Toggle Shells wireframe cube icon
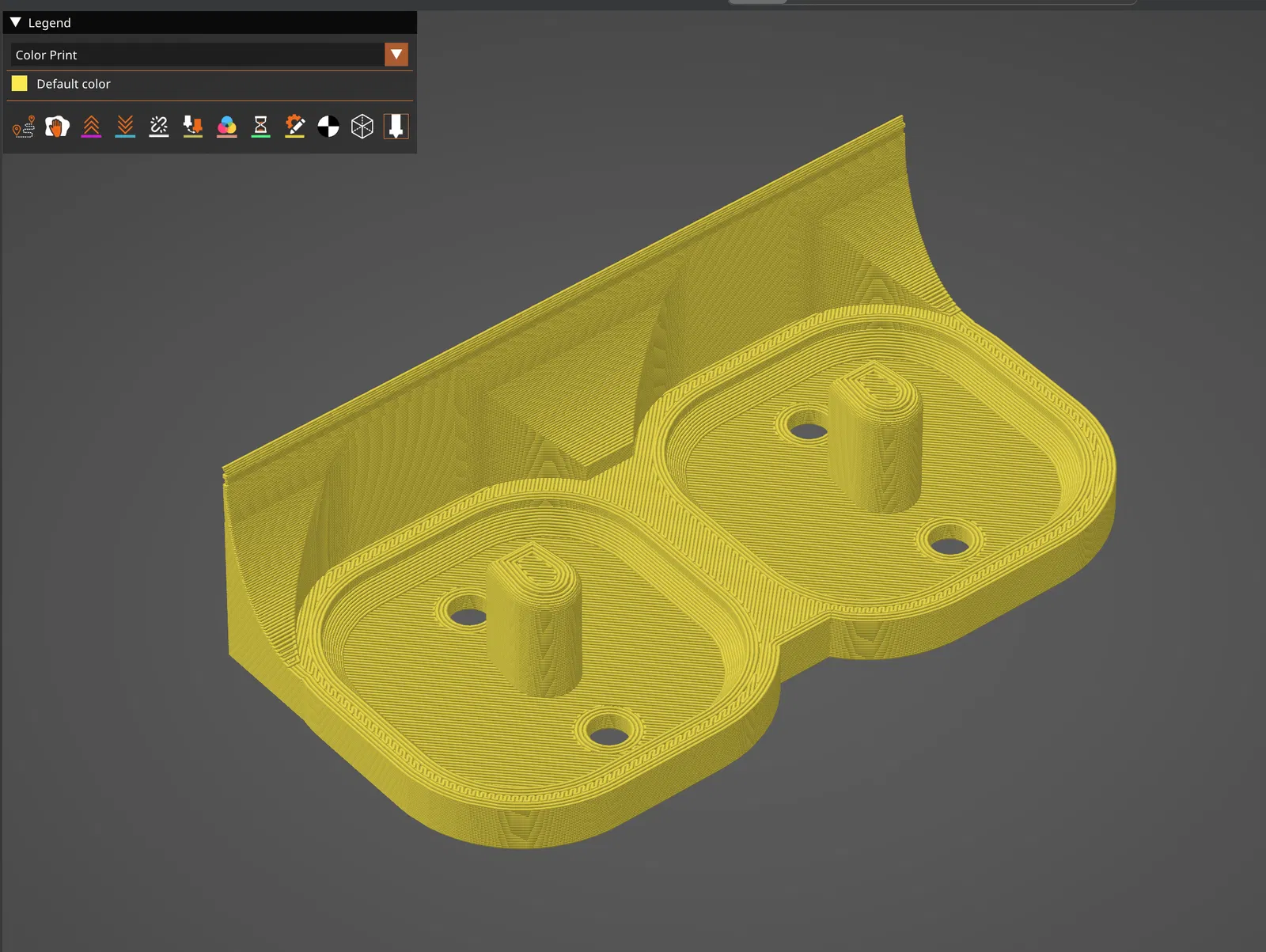 pos(362,127)
